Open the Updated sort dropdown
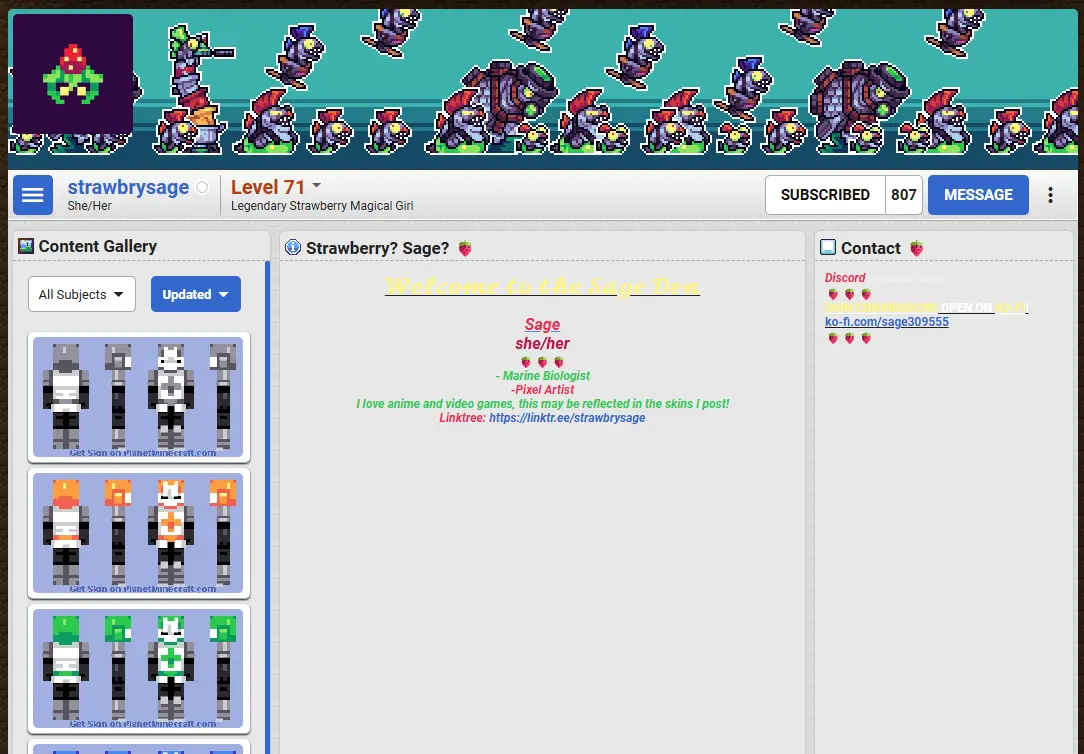1084x754 pixels. 196,294
